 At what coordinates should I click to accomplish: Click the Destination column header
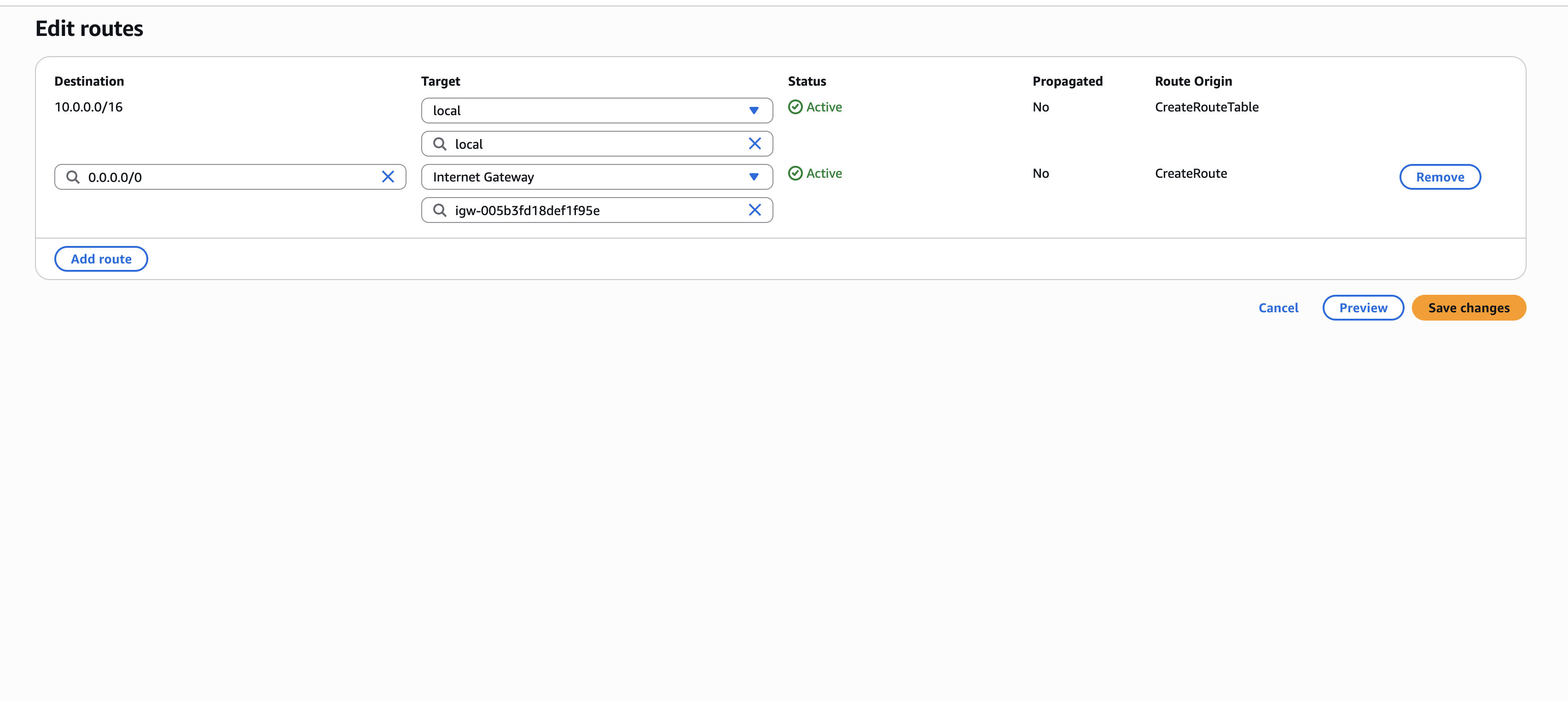pyautogui.click(x=89, y=81)
